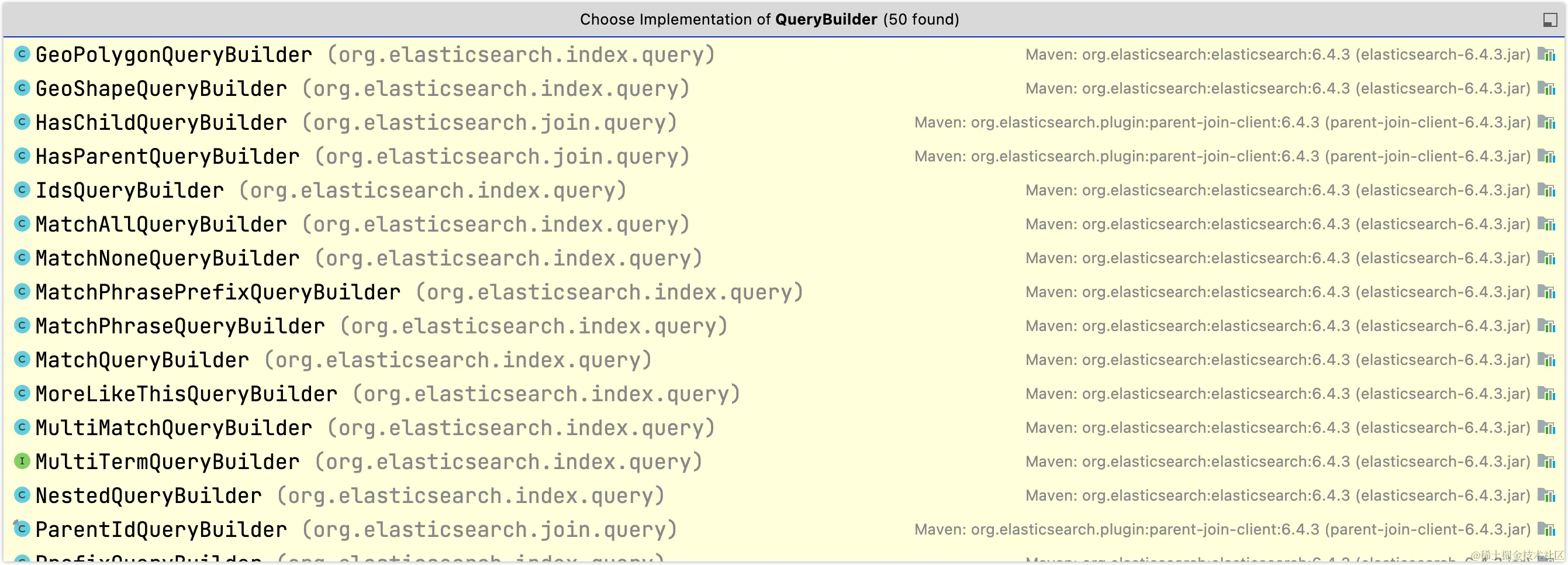This screenshot has height=565, width=1568.
Task: Click Maven jar label on MoreLikeThisQueryBuilder row
Action: pos(1277,394)
